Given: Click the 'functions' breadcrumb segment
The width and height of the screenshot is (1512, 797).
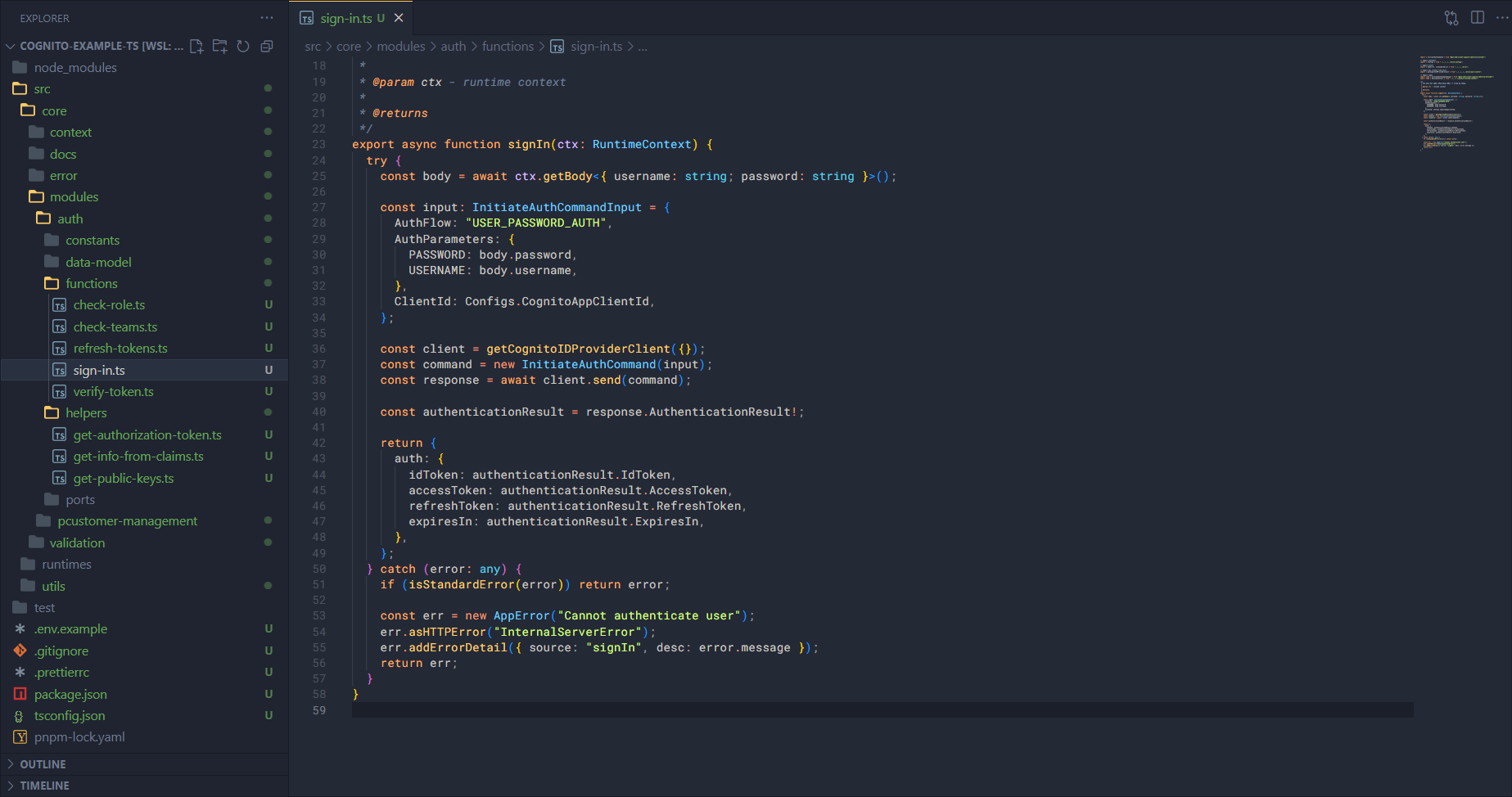Looking at the screenshot, I should (508, 47).
